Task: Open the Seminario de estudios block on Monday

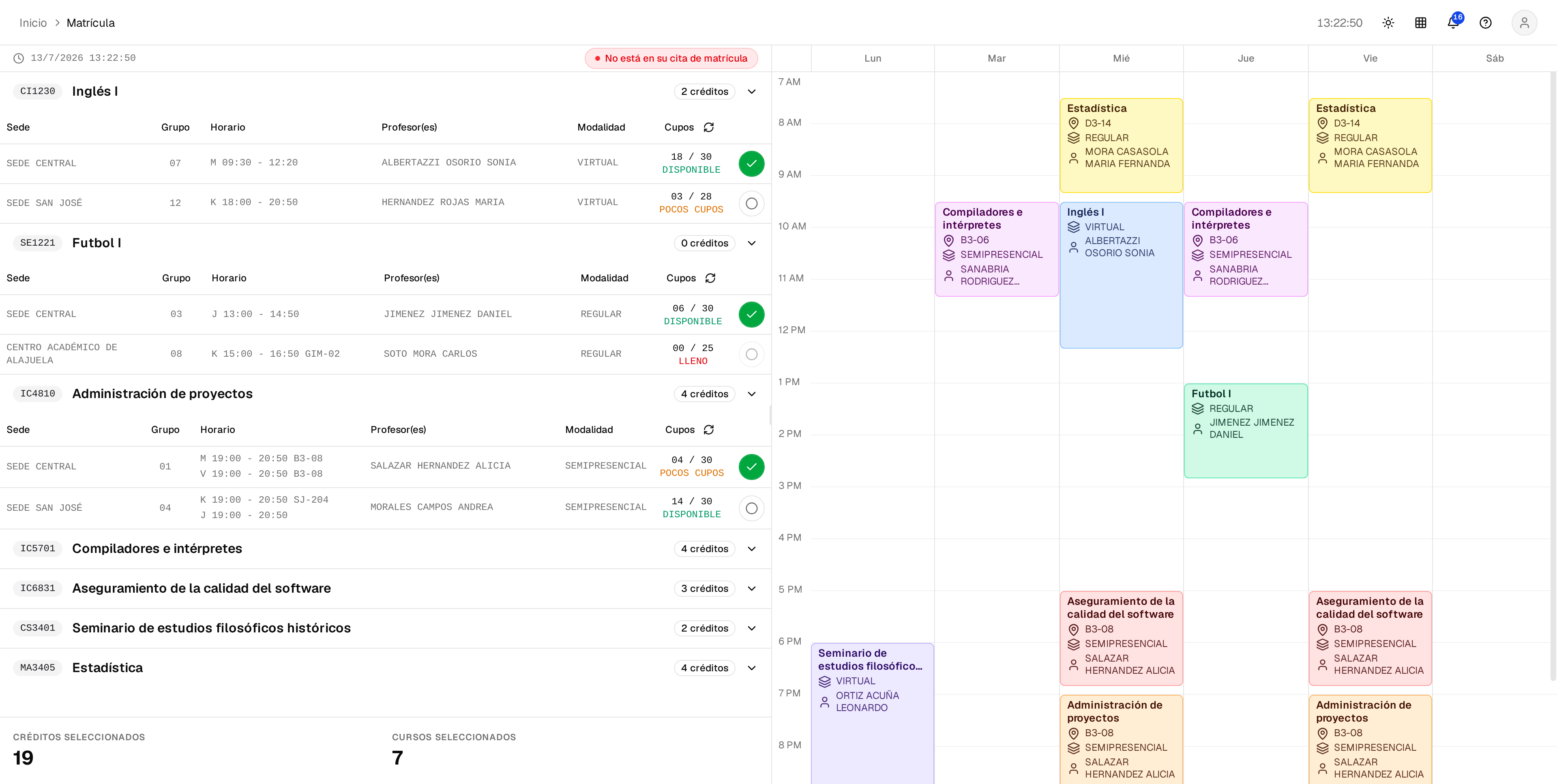Action: 873,714
